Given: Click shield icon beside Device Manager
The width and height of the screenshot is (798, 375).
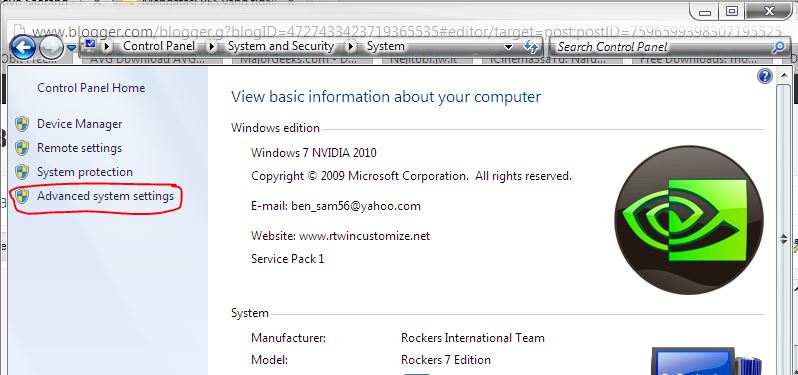Looking at the screenshot, I should [21, 124].
